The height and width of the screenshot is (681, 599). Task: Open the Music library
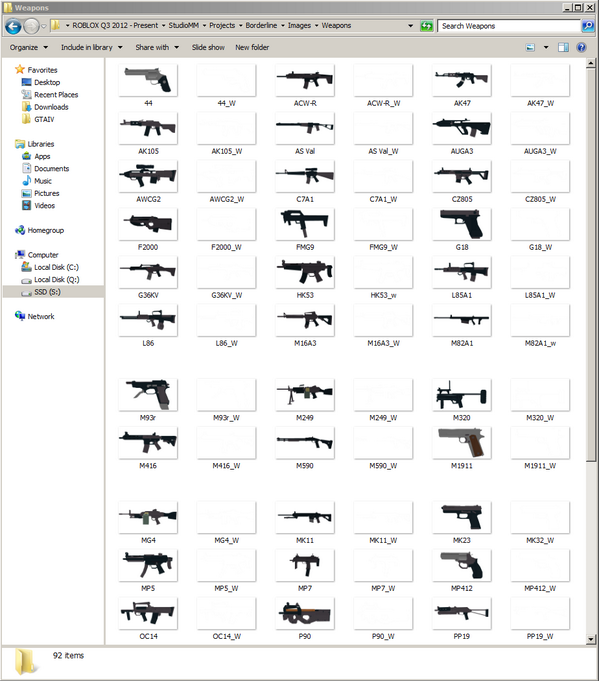[37, 181]
